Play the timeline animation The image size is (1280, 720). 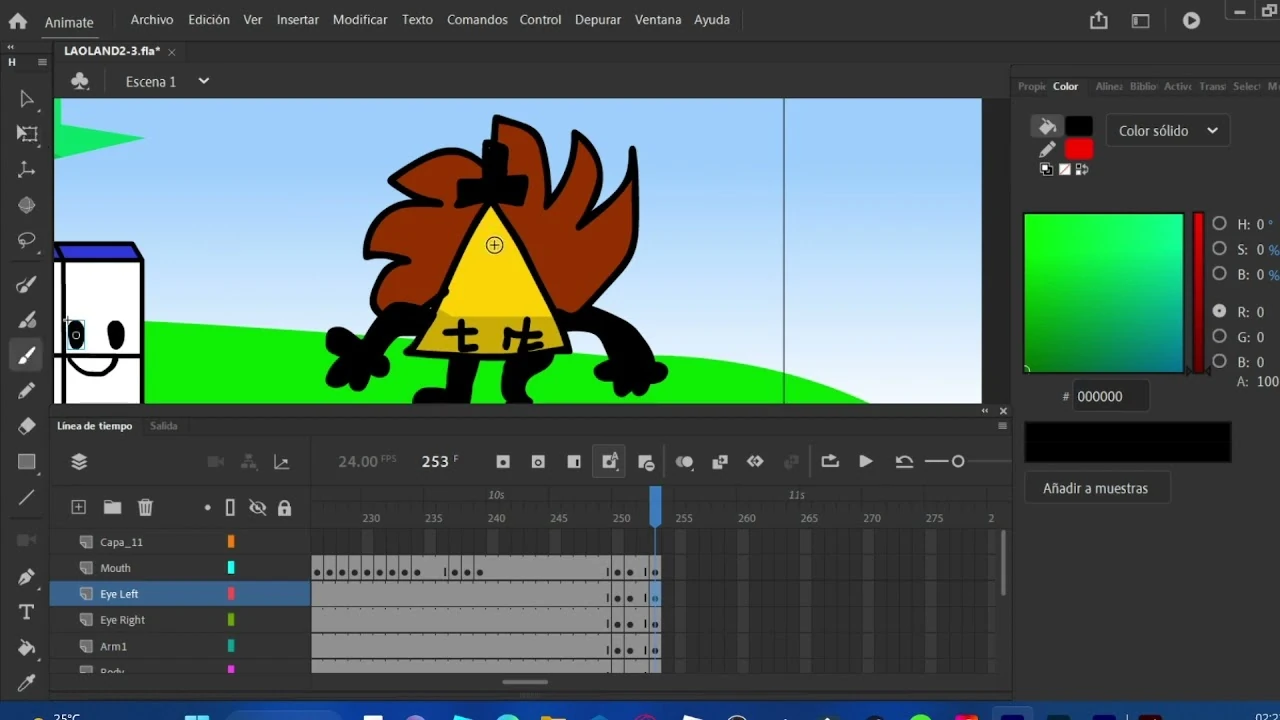tap(866, 461)
